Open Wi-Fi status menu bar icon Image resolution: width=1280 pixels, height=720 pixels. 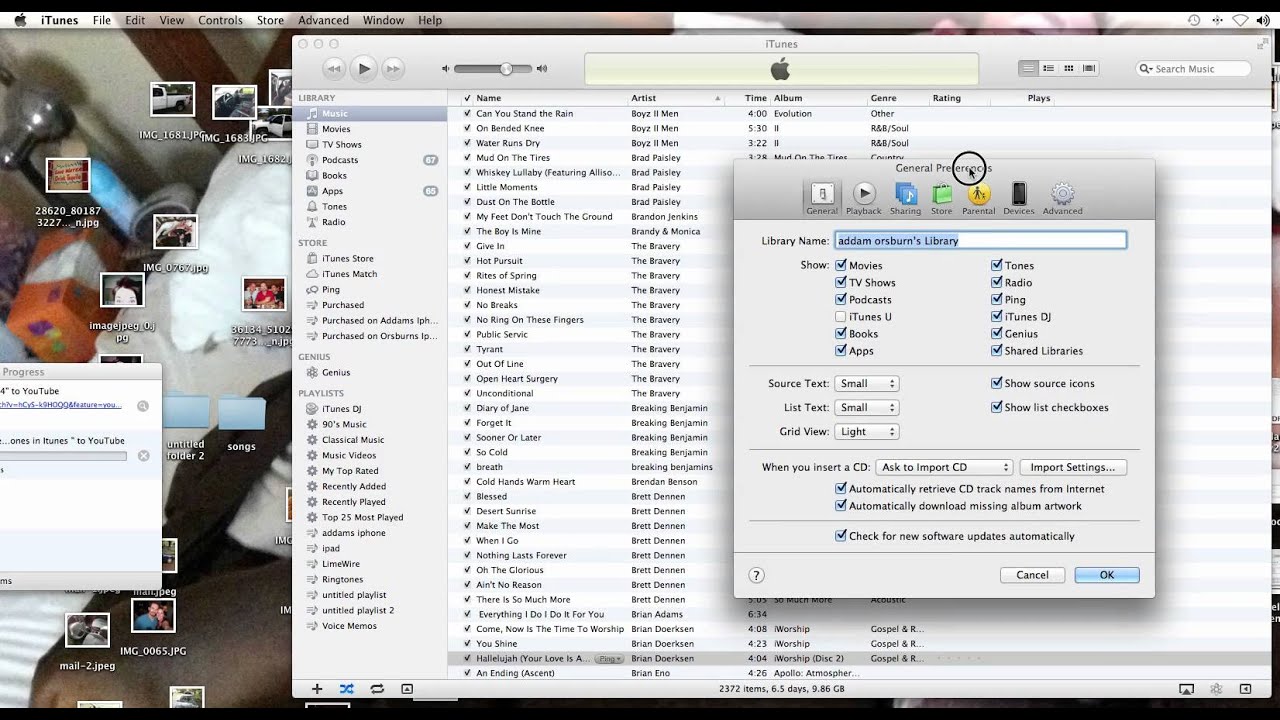coord(1240,20)
